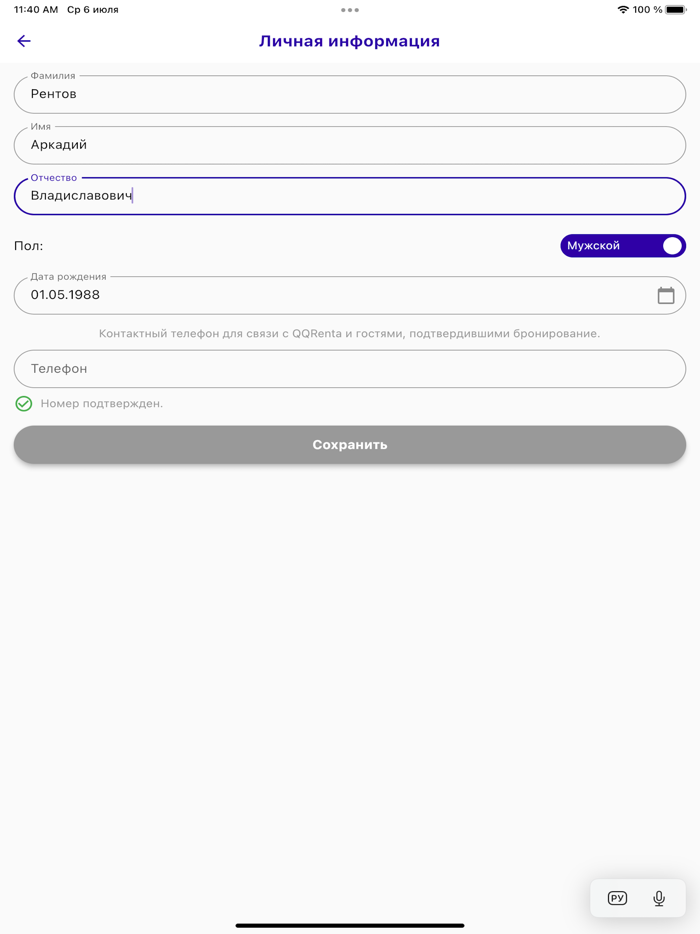Open the calendar icon in date field
Image resolution: width=700 pixels, height=934 pixels.
pyautogui.click(x=668, y=295)
